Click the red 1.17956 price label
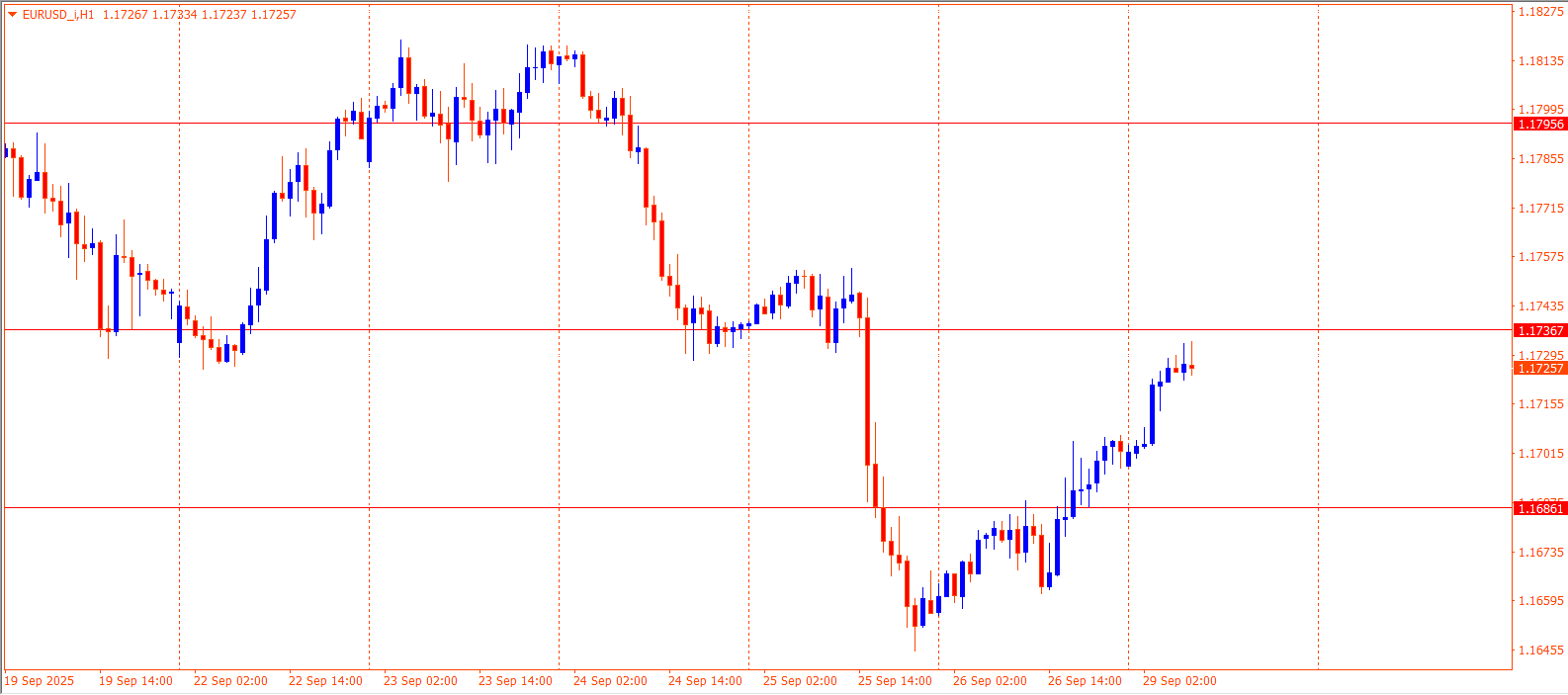 (1540, 124)
